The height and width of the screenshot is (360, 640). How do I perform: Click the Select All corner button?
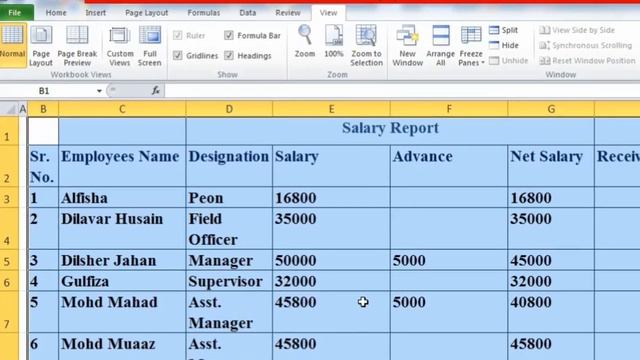pyautogui.click(x=9, y=109)
